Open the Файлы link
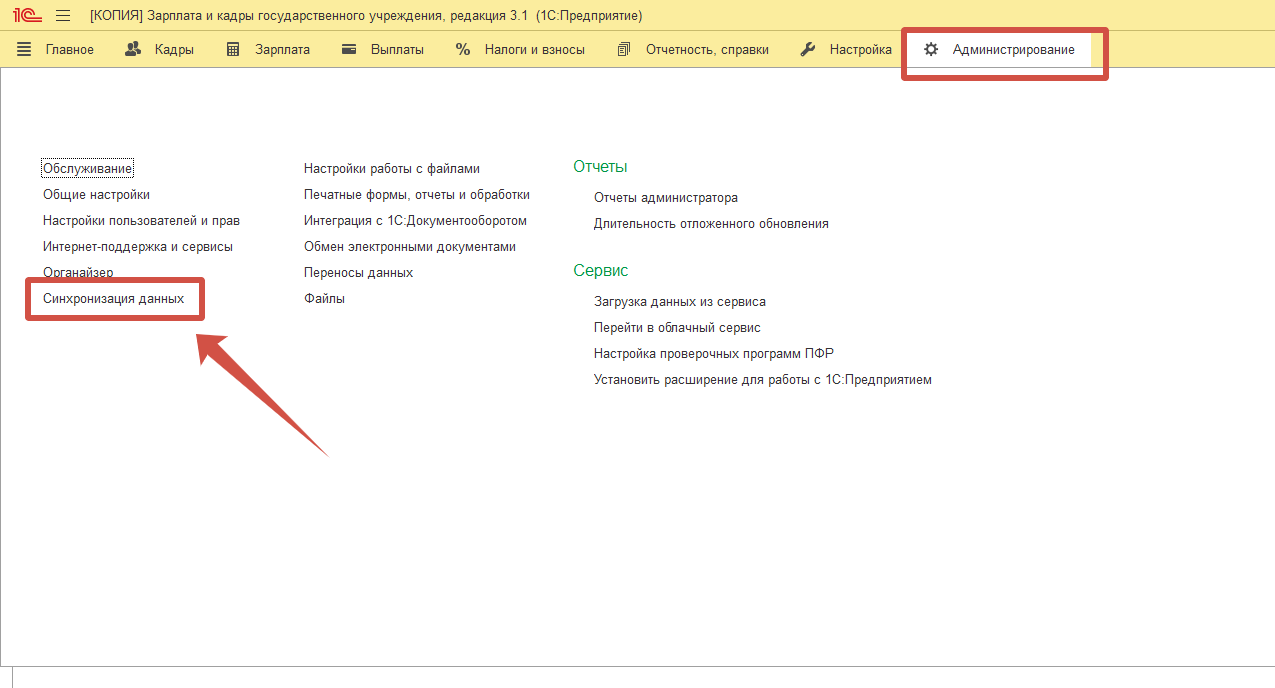Screen dimensions: 1275x688 pyautogui.click(x=324, y=298)
